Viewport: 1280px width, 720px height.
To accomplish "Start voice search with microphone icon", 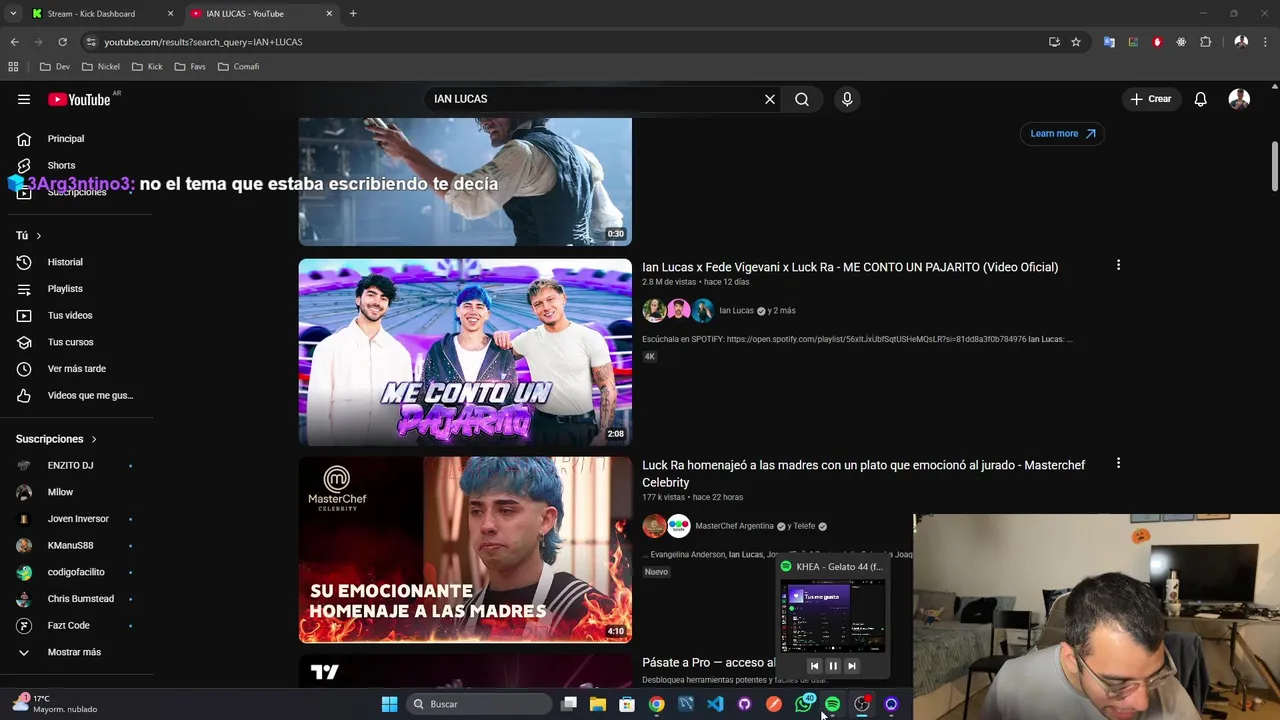I will 847,99.
